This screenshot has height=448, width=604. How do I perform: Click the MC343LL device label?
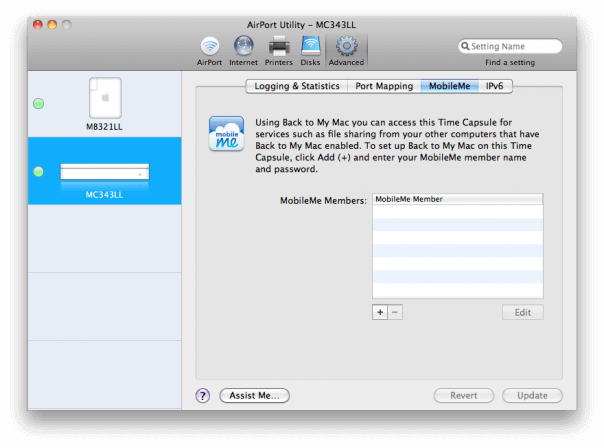tap(104, 195)
